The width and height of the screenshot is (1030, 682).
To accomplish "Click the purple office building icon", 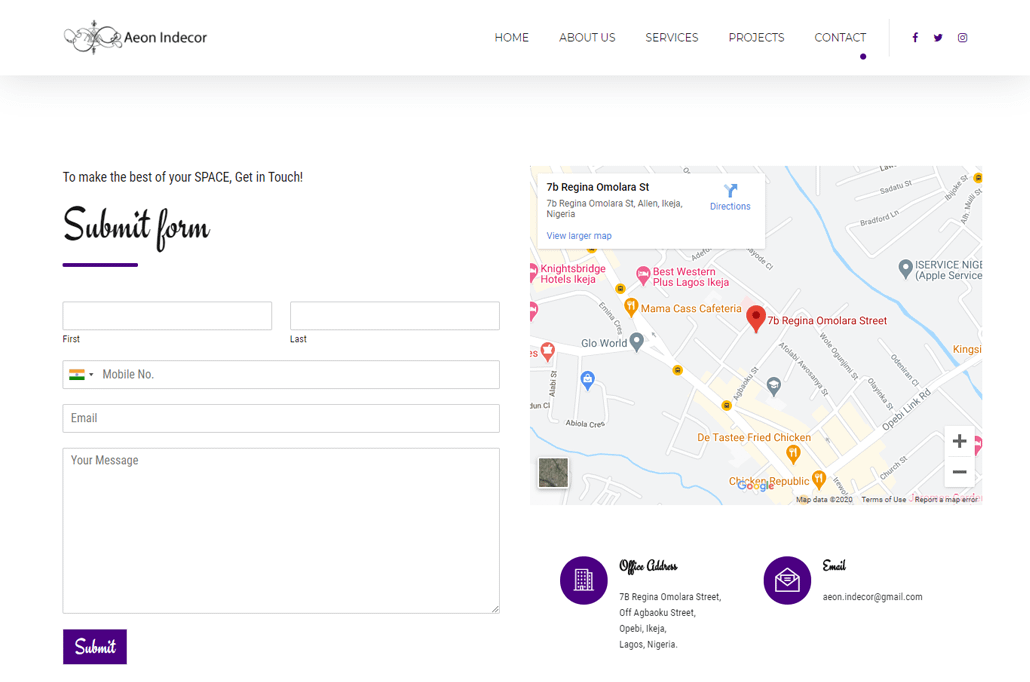I will [x=584, y=580].
